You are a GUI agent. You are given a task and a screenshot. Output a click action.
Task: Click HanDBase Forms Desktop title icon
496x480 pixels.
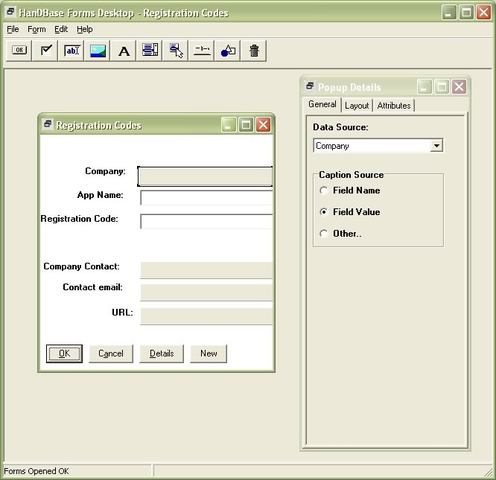[11, 12]
